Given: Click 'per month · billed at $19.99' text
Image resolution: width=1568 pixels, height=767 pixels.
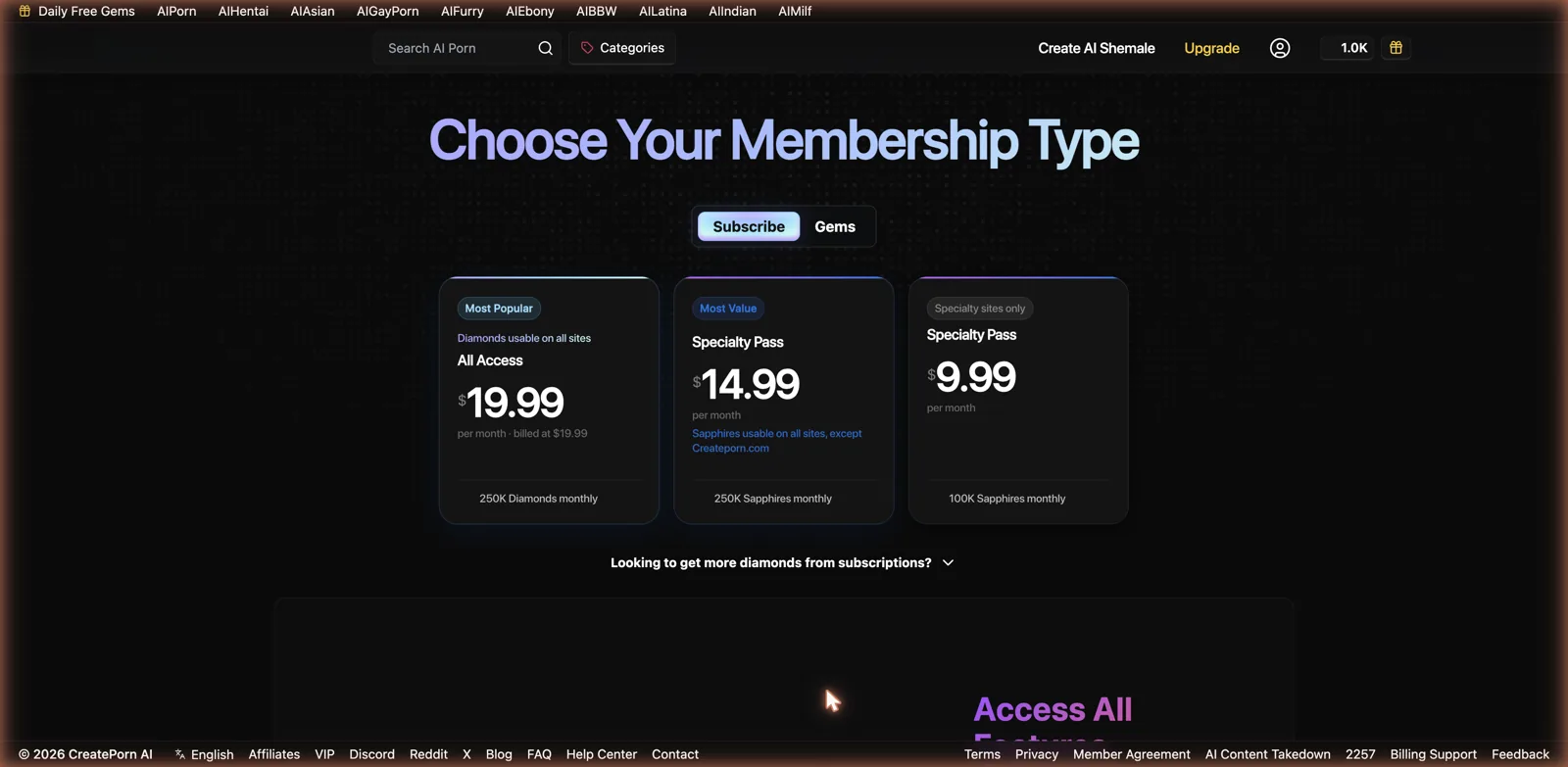Looking at the screenshot, I should point(522,433).
